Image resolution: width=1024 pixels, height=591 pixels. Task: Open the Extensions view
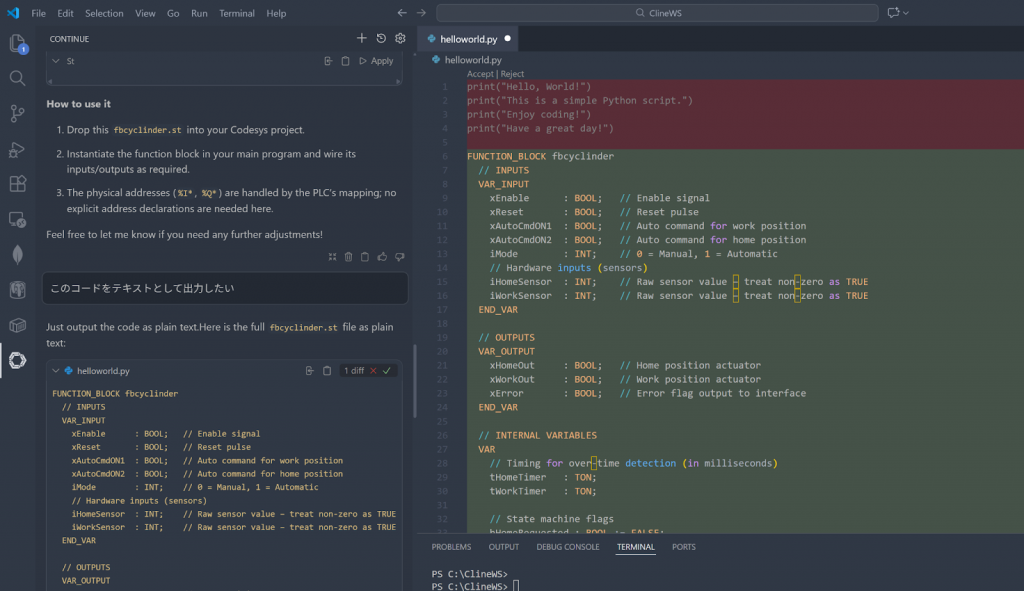tap(17, 184)
